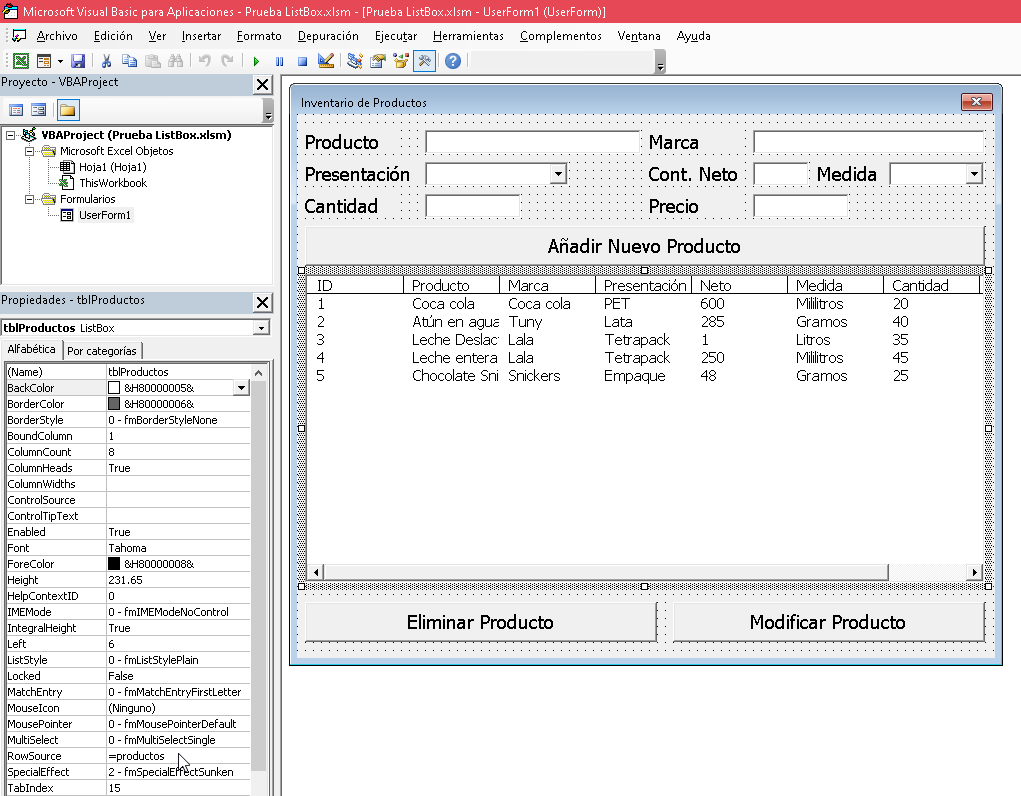Open the BackColor value dropdown arrow

coord(241,388)
